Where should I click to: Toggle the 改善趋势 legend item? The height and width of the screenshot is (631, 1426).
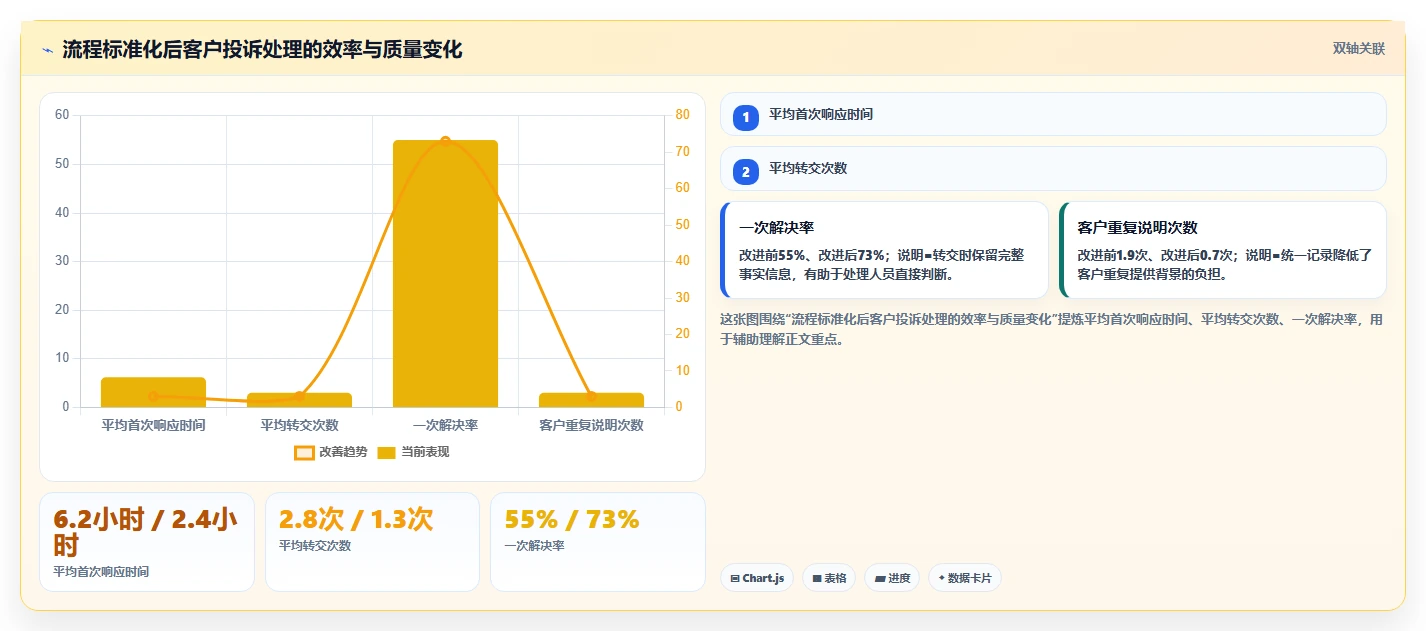pos(331,452)
